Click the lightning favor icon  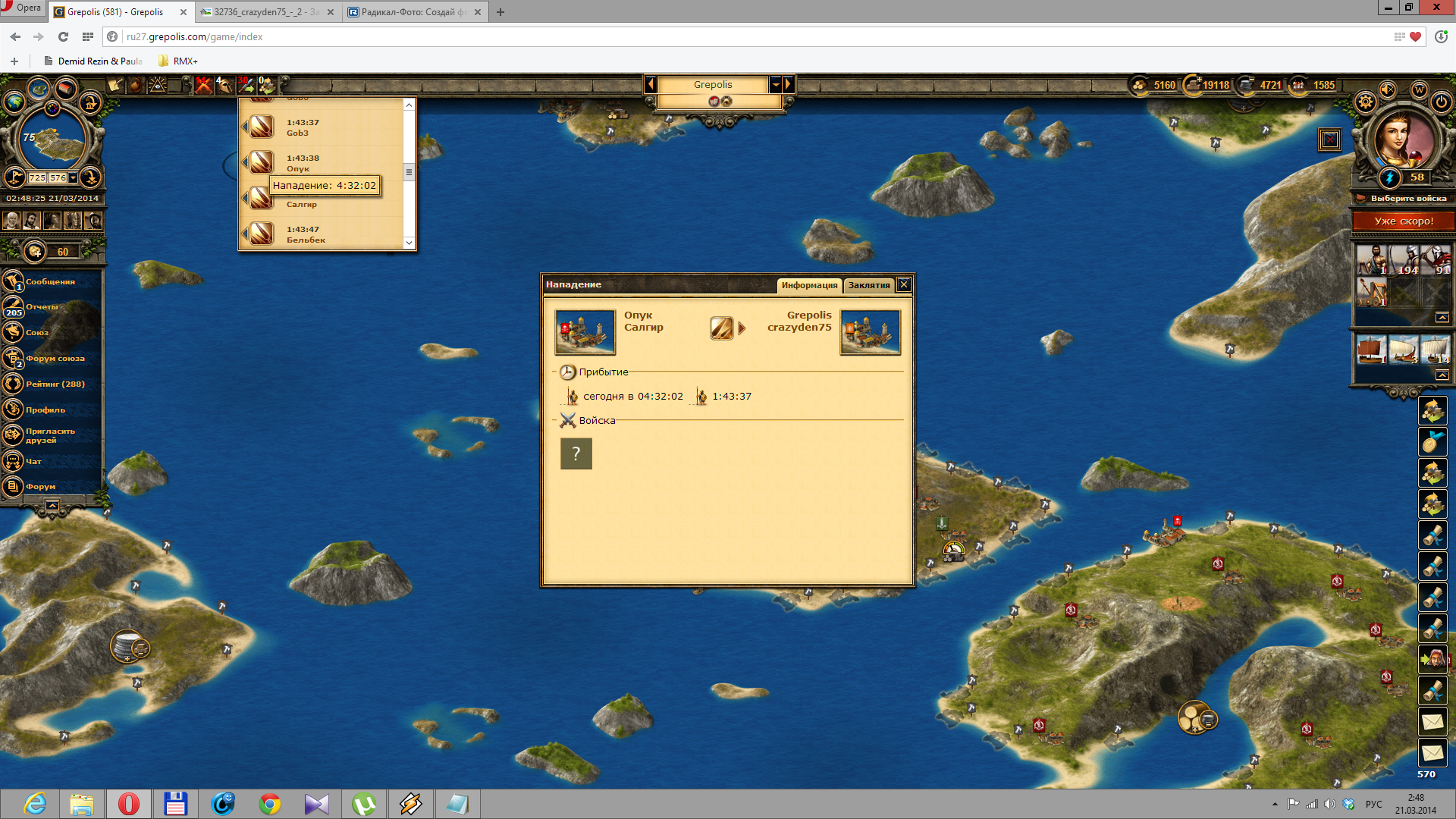(x=1389, y=177)
